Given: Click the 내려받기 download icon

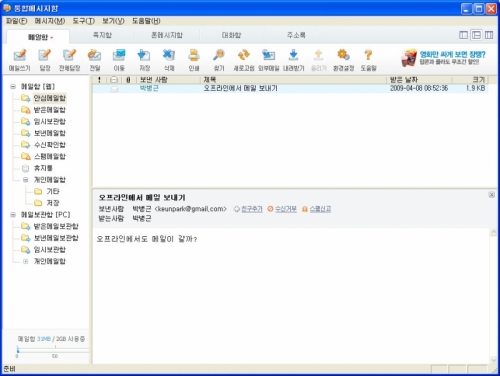Looking at the screenshot, I should click(293, 55).
